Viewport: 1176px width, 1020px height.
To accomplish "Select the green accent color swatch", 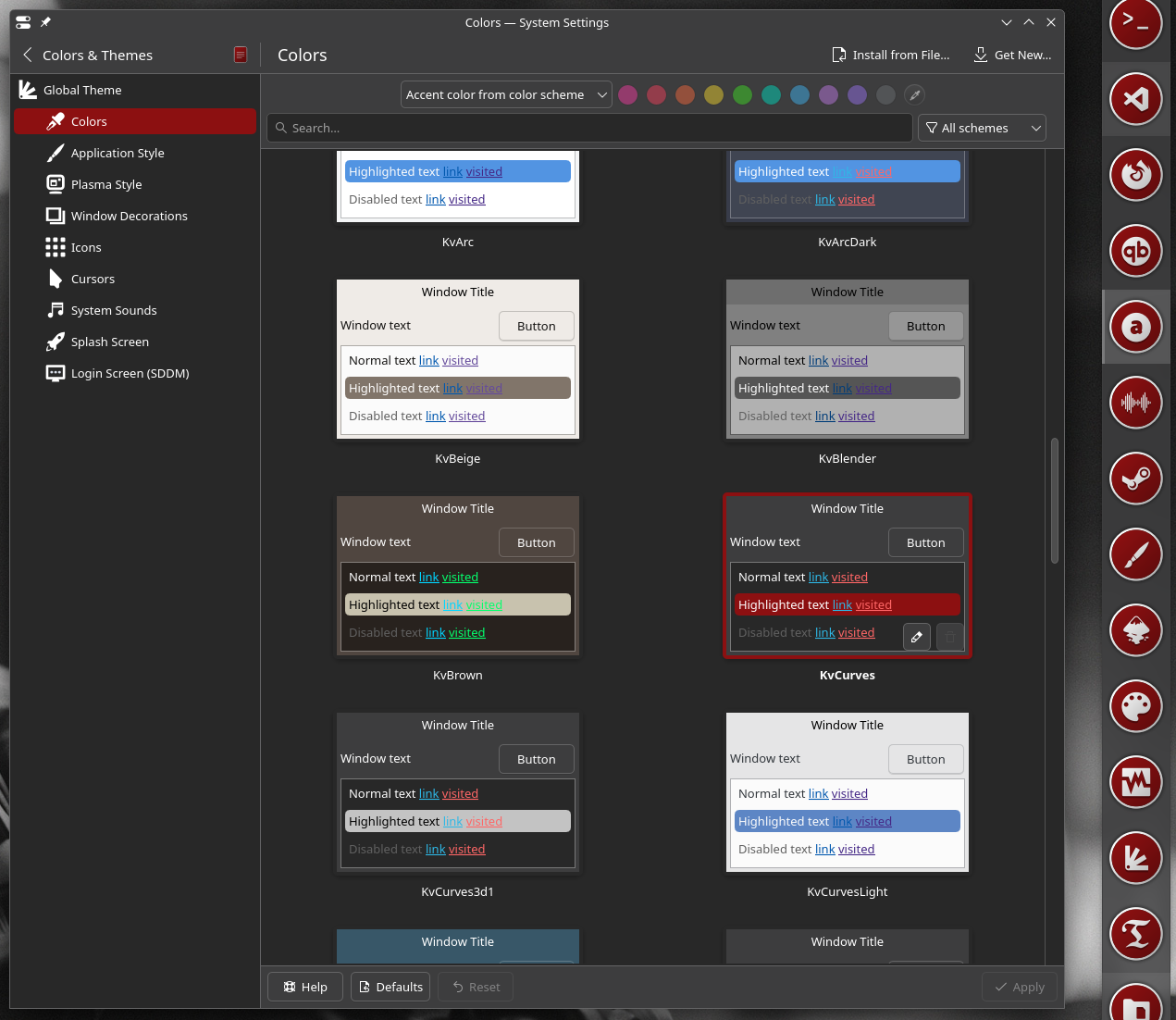I will (742, 94).
